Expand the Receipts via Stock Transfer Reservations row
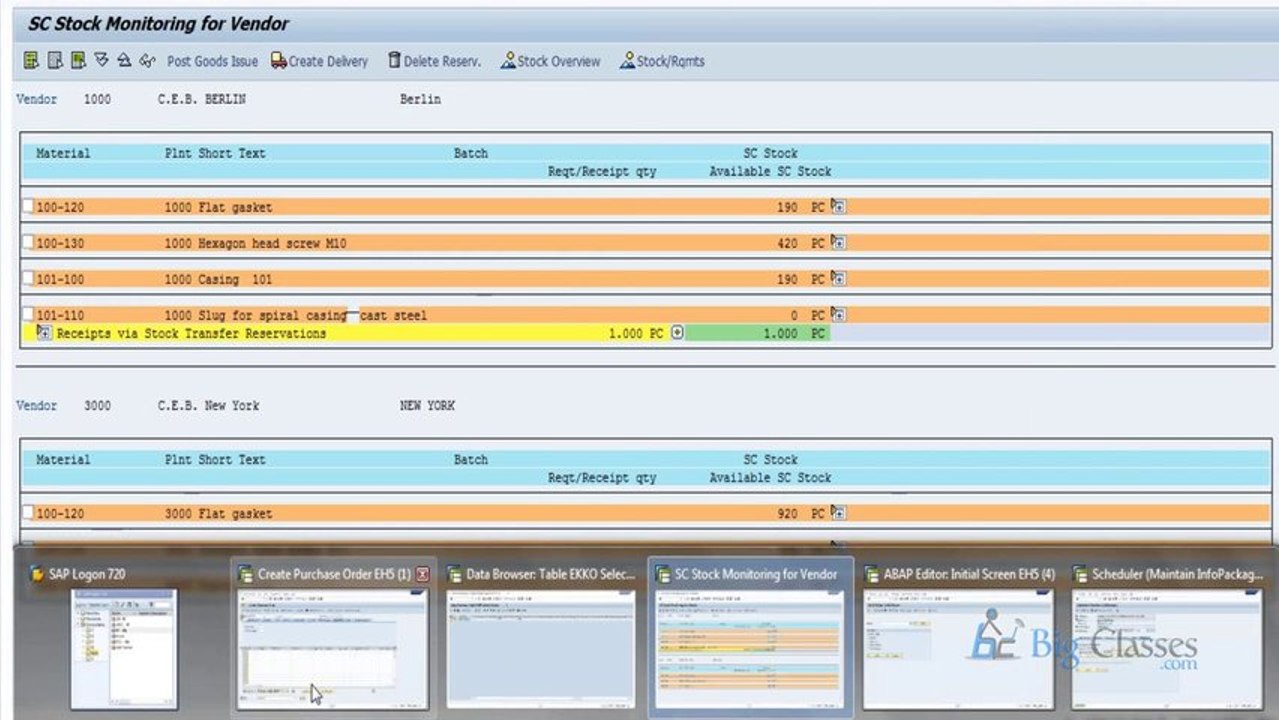1279x720 pixels. [x=44, y=332]
